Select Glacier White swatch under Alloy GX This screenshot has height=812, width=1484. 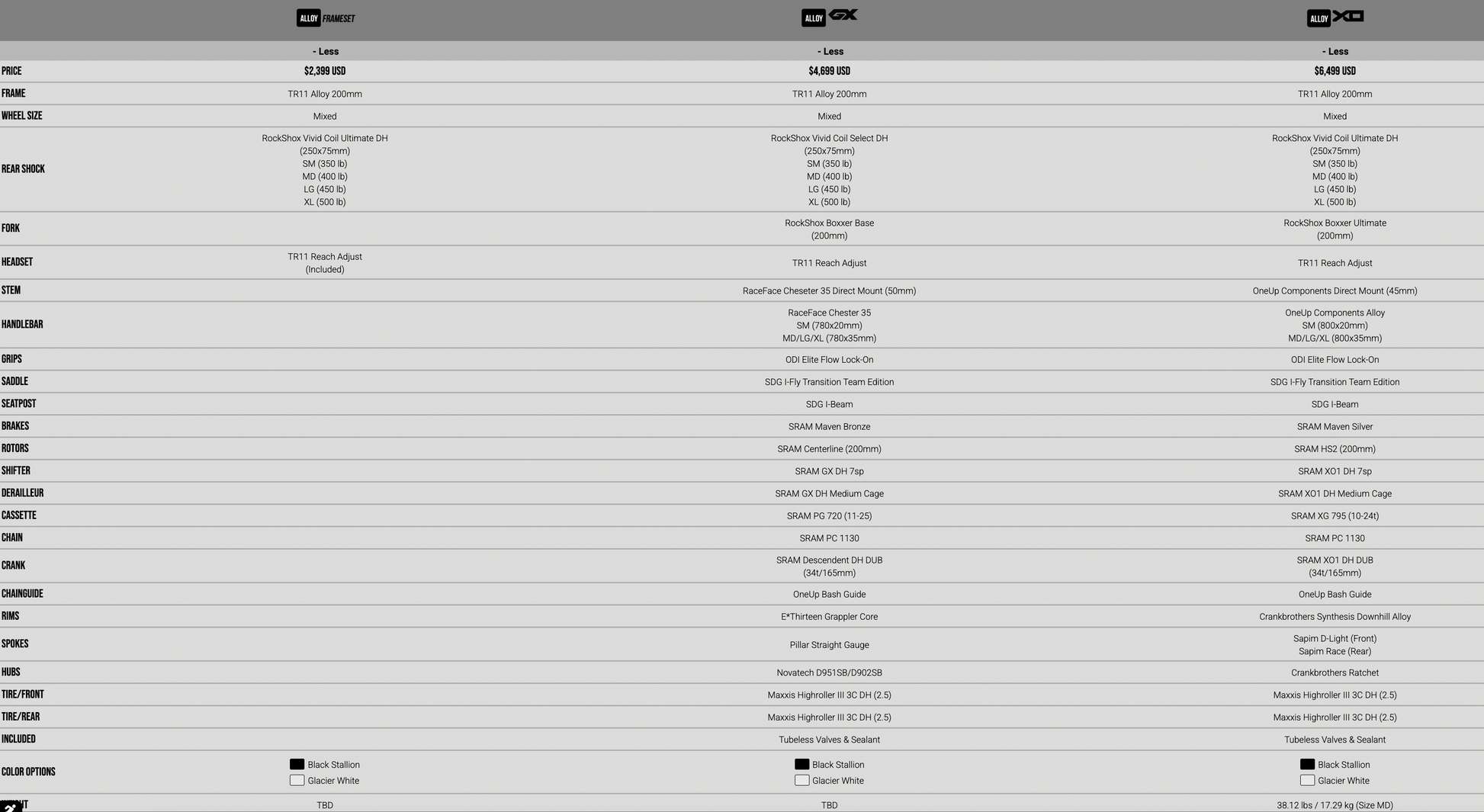pos(801,780)
